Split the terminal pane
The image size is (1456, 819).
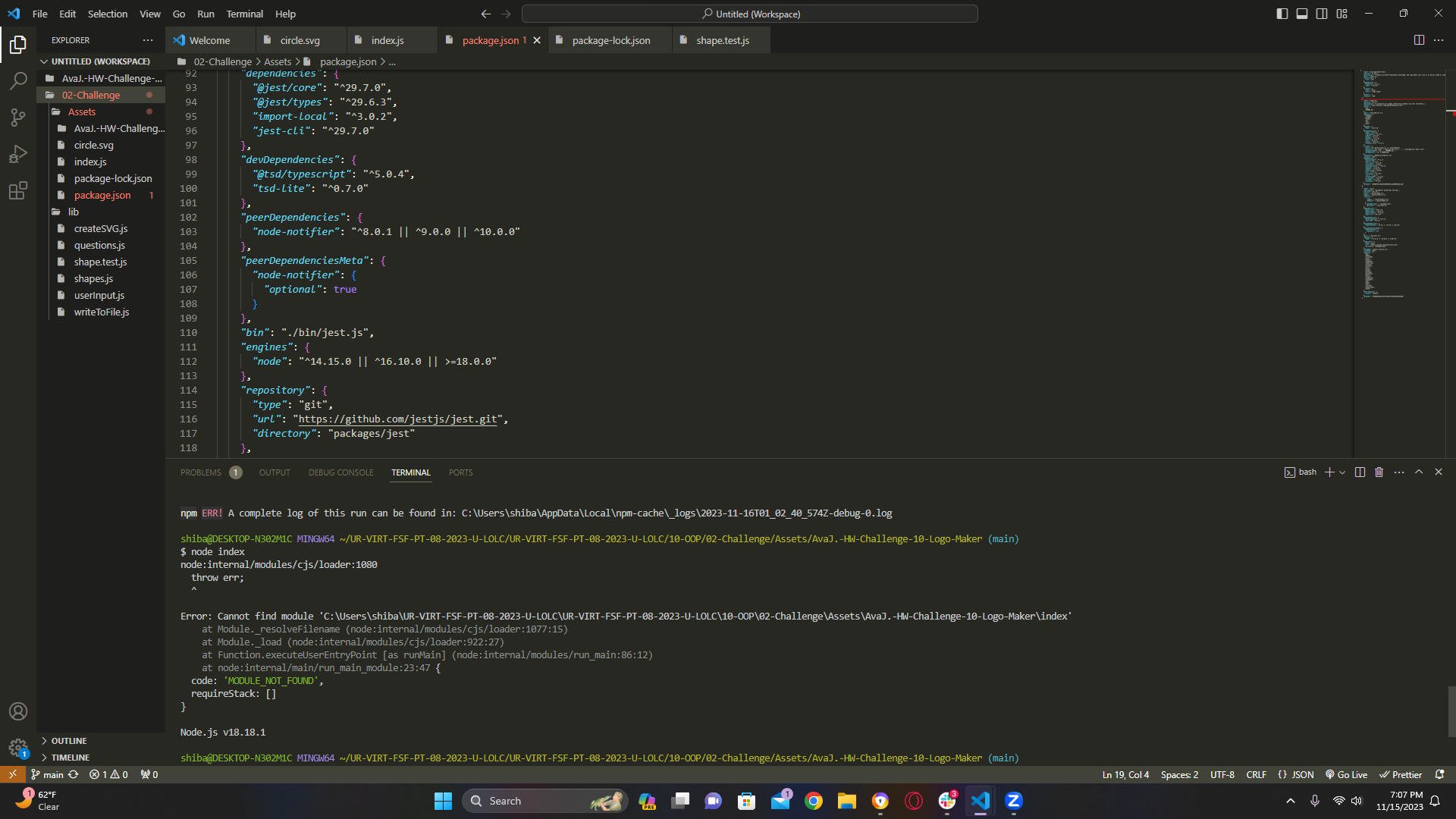(x=1359, y=472)
